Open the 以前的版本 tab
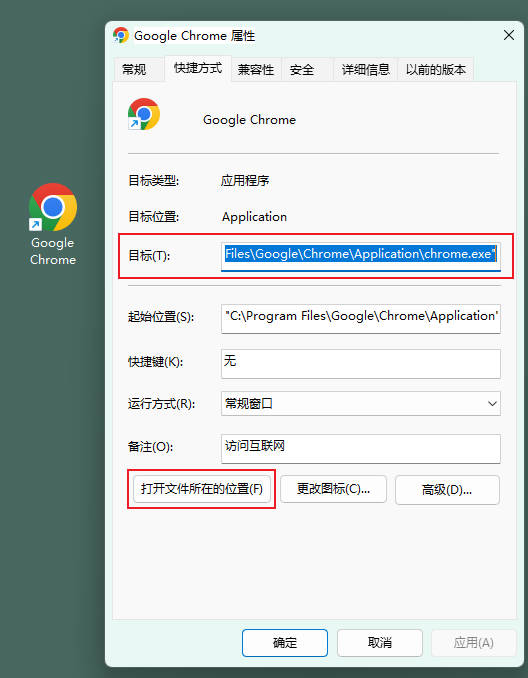 (x=435, y=69)
